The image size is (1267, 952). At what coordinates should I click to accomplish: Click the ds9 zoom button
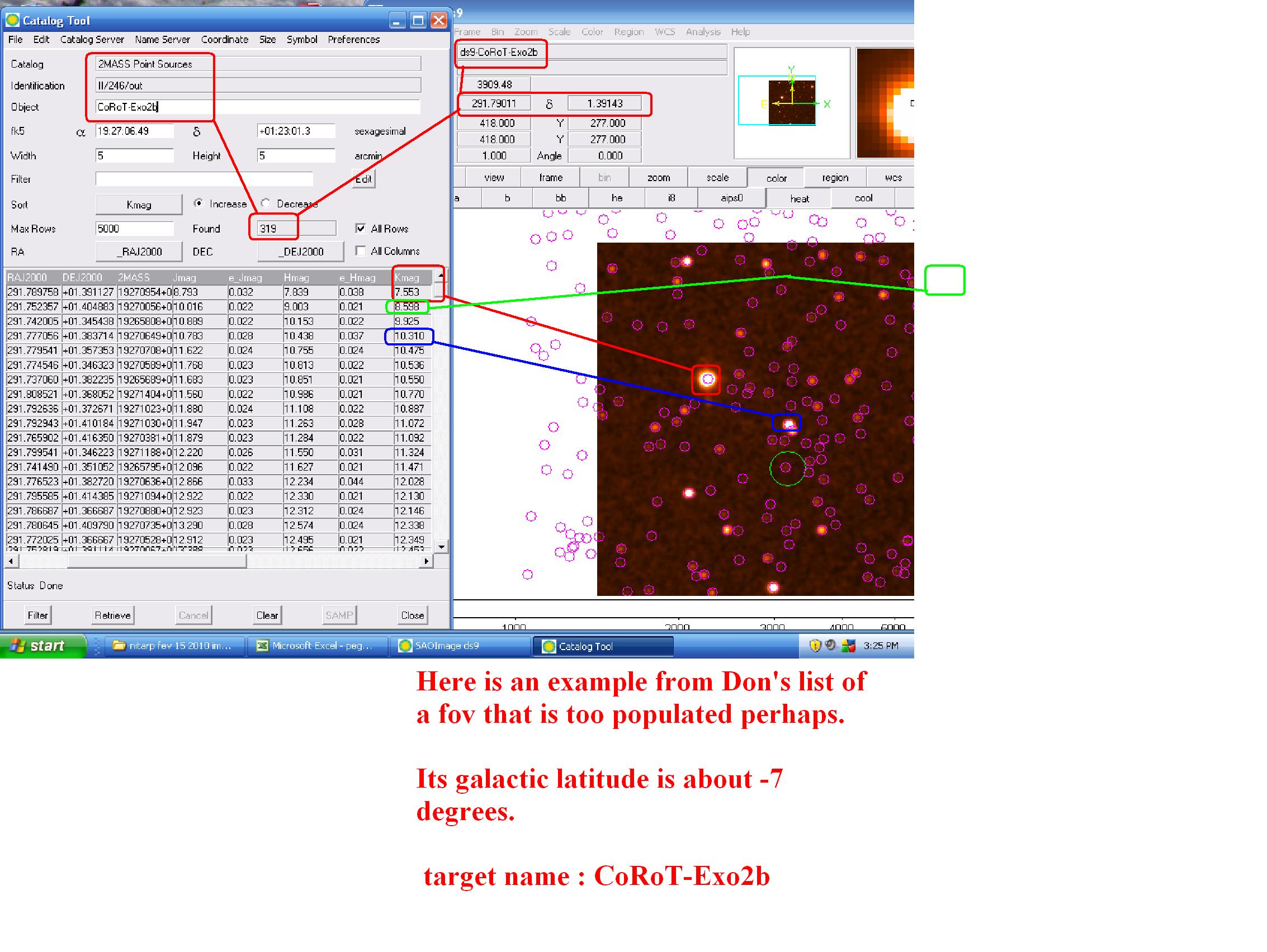[x=659, y=178]
